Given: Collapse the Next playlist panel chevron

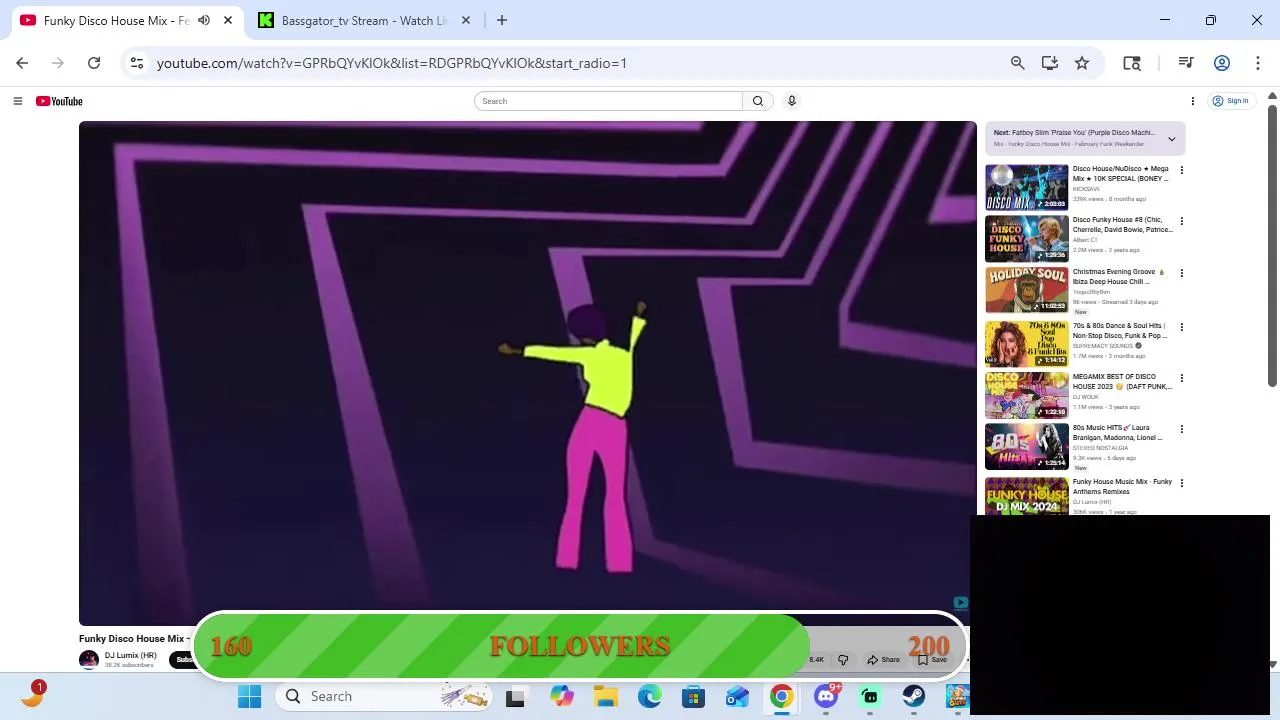Looking at the screenshot, I should [x=1171, y=139].
